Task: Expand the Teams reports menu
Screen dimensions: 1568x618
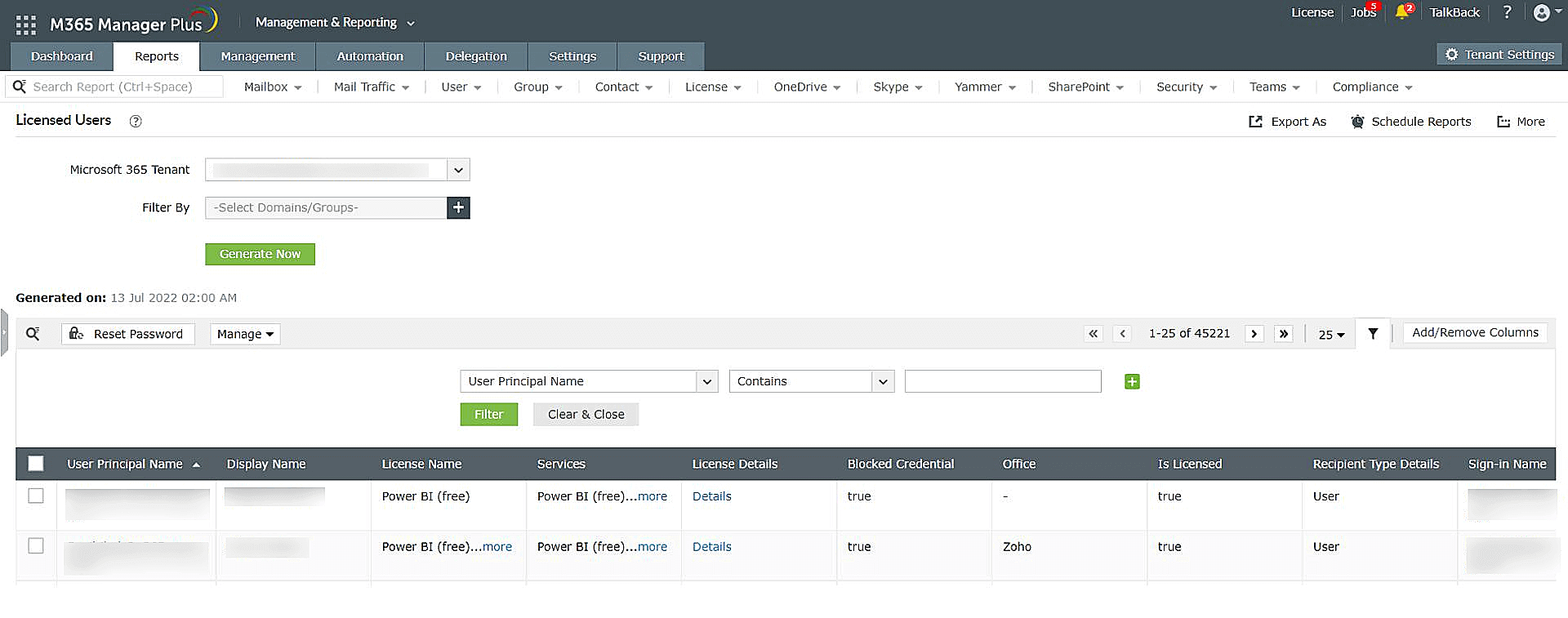Action: pos(1274,87)
